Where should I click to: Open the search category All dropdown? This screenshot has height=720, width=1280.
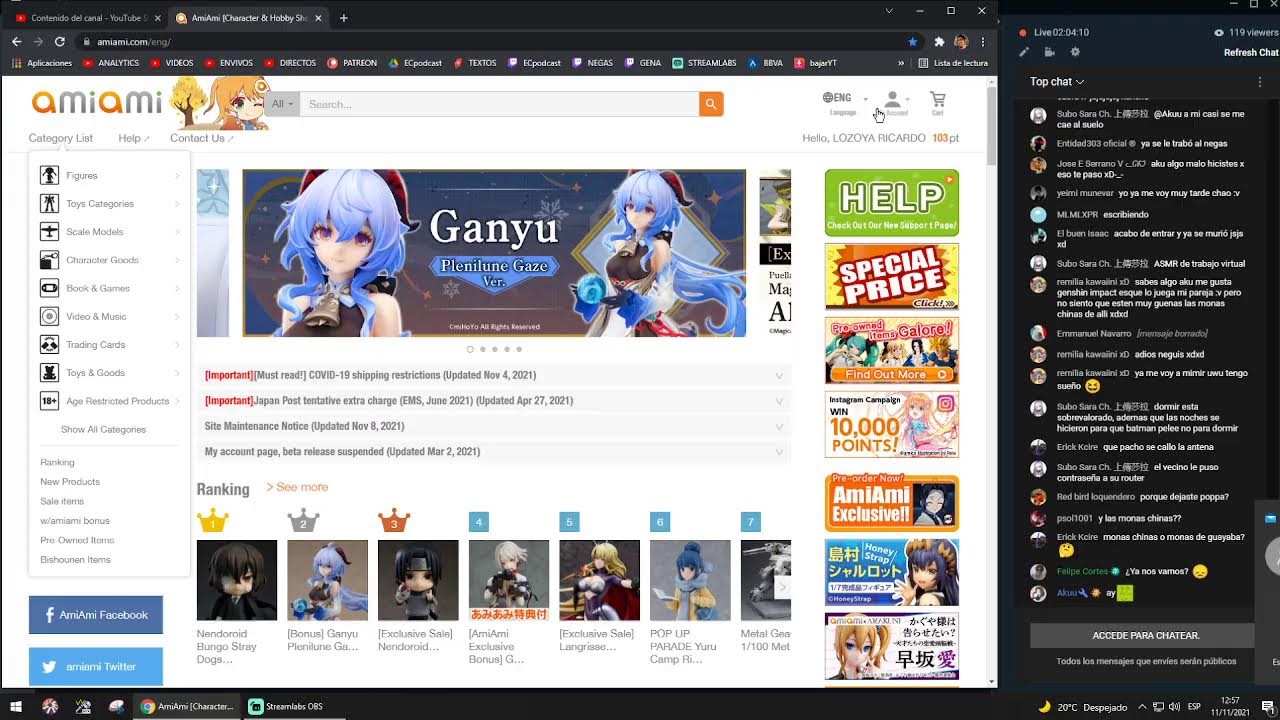282,104
